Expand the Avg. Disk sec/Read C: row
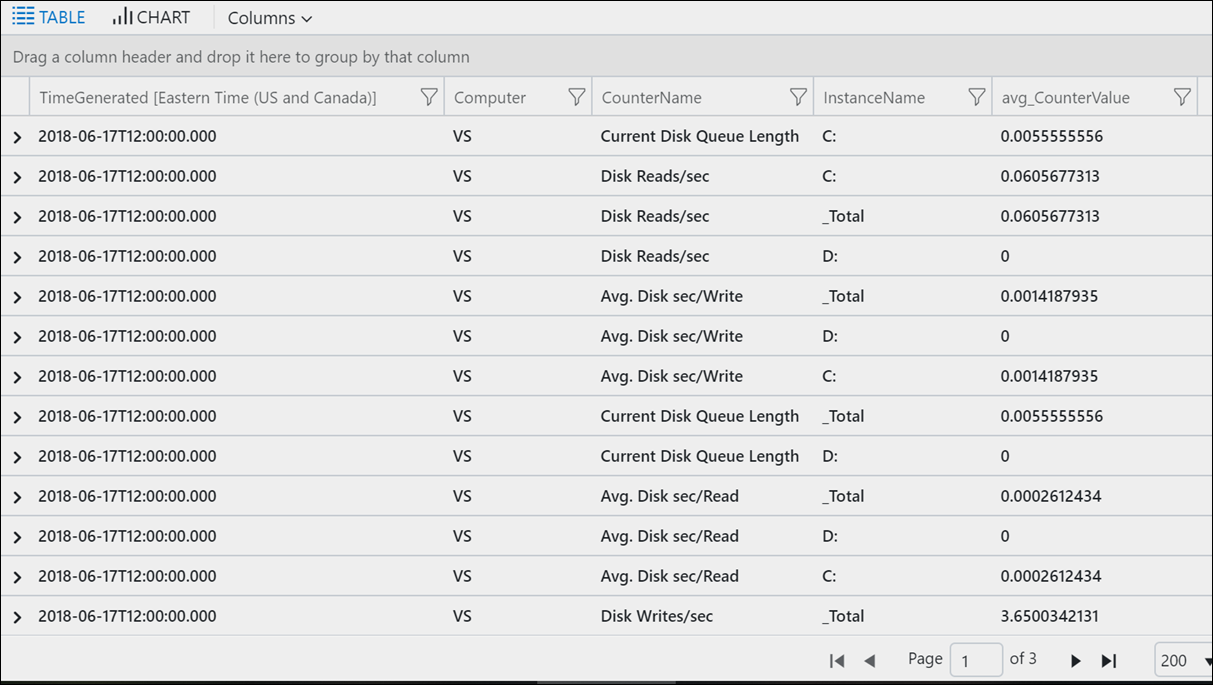This screenshot has height=685, width=1213. [17, 577]
